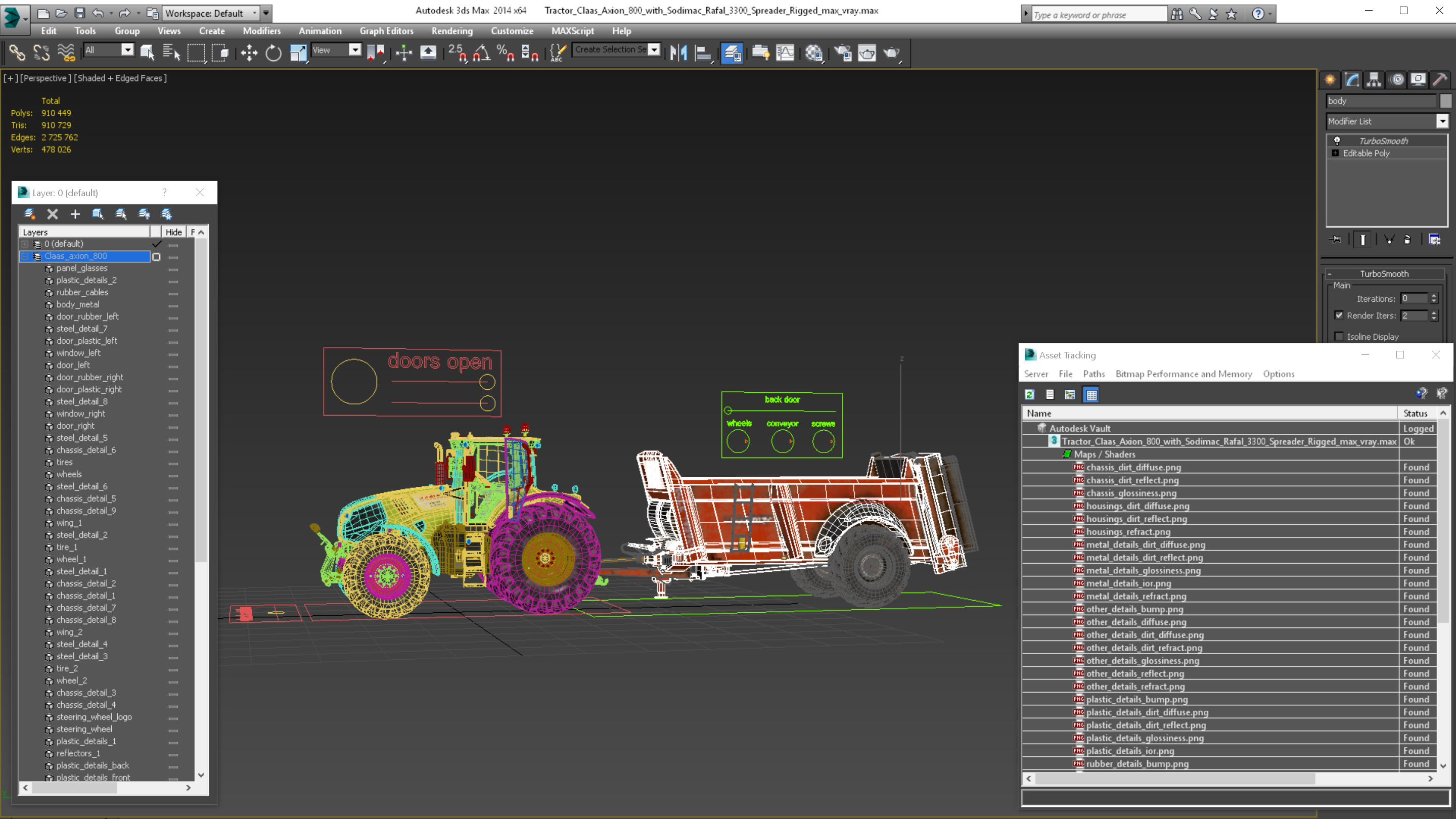The image size is (1456, 819).
Task: Click the Mirror tool icon
Action: pos(678,53)
